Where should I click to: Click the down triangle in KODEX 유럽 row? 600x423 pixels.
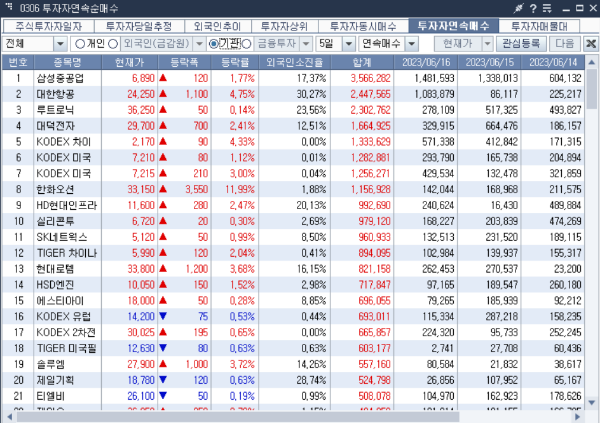(163, 316)
